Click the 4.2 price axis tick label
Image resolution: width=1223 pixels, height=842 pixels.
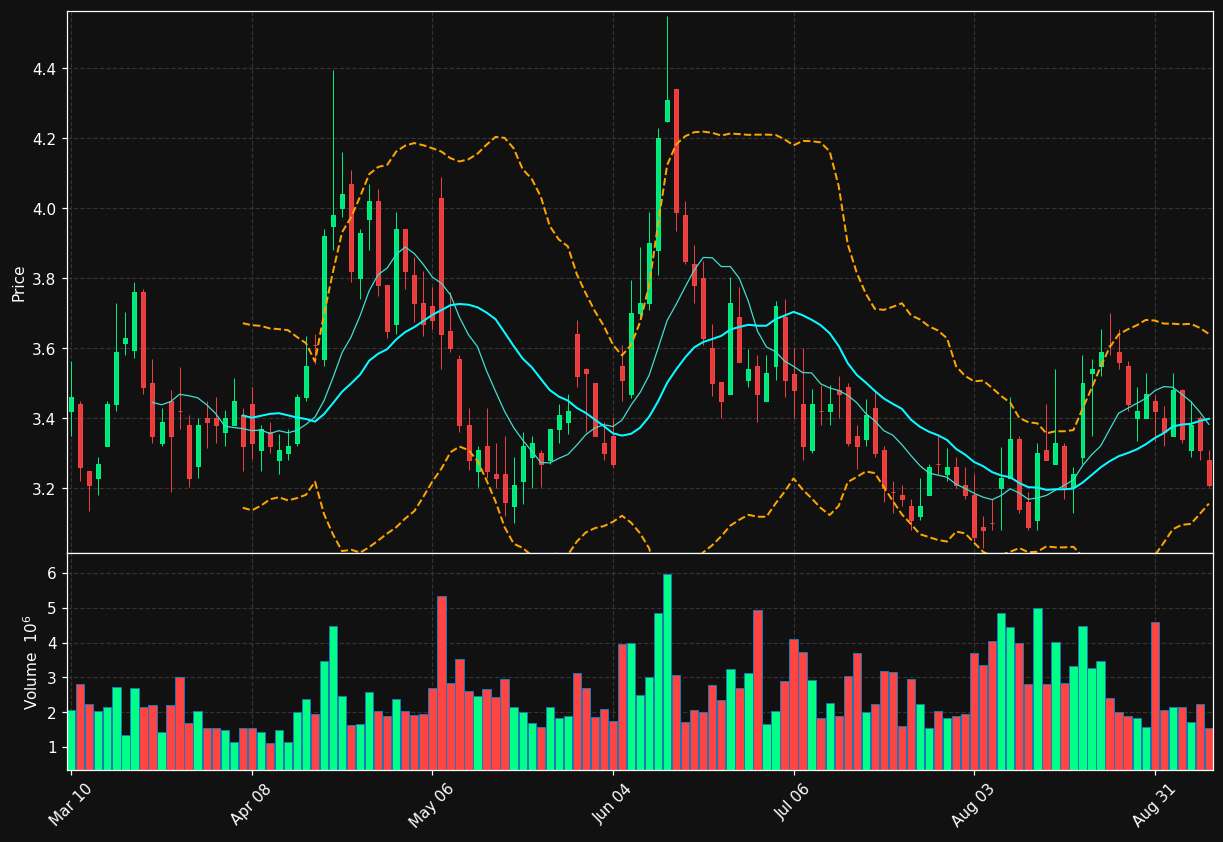(44, 139)
